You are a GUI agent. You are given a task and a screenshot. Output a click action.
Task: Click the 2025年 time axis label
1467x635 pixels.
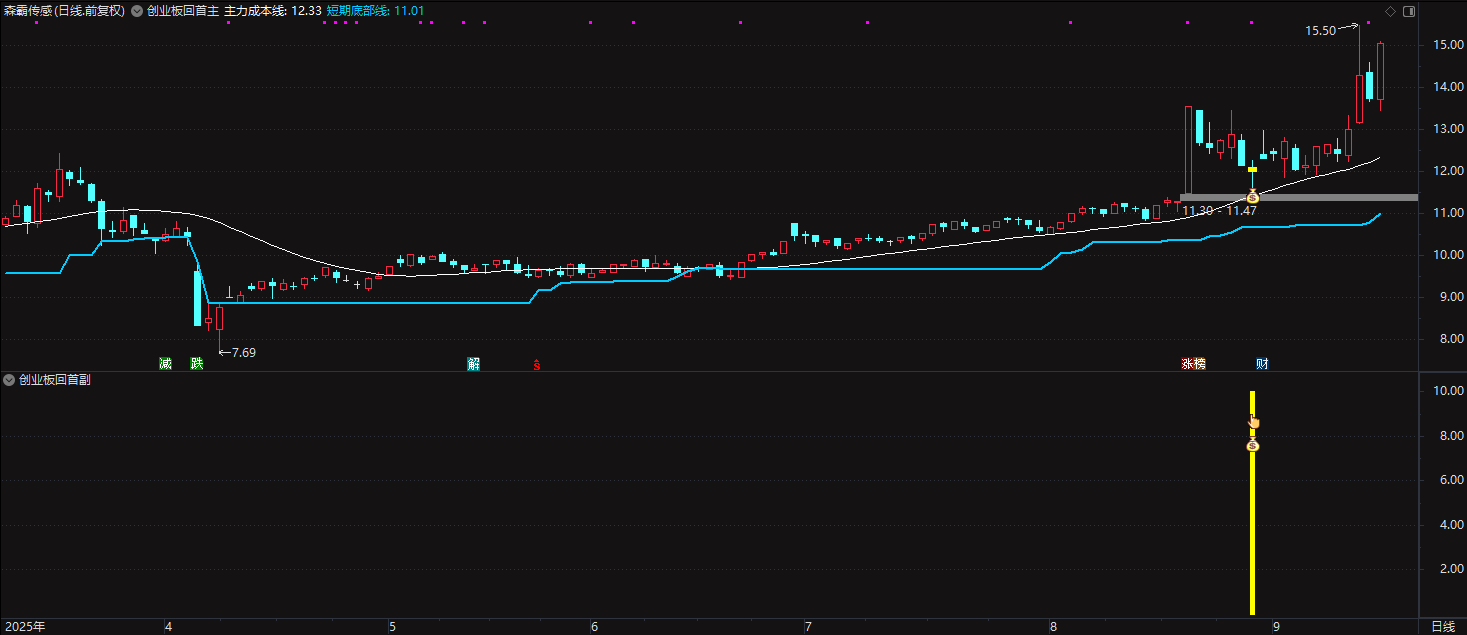[25, 627]
